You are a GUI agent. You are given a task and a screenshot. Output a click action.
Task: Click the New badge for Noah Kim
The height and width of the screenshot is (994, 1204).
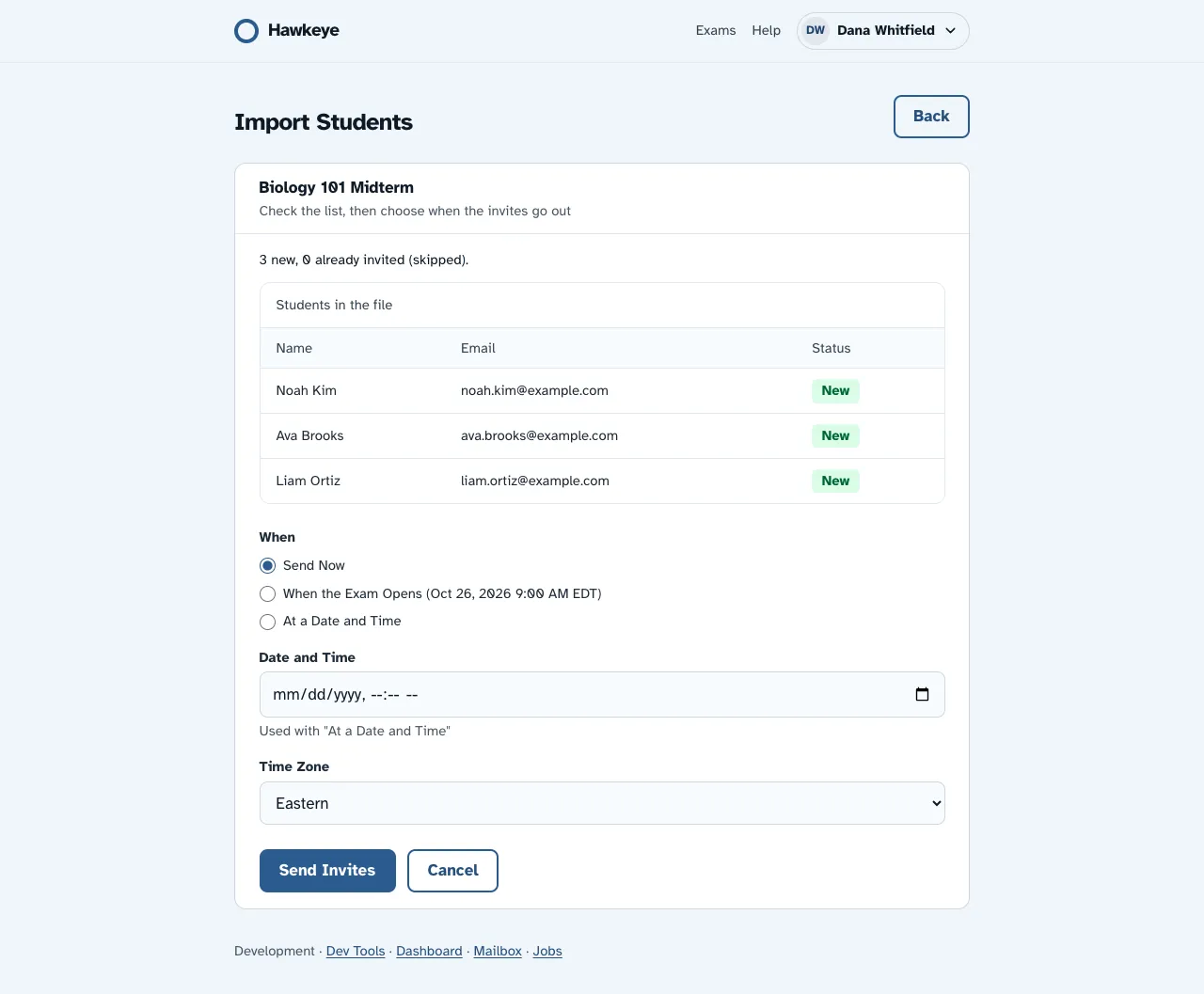(x=835, y=390)
